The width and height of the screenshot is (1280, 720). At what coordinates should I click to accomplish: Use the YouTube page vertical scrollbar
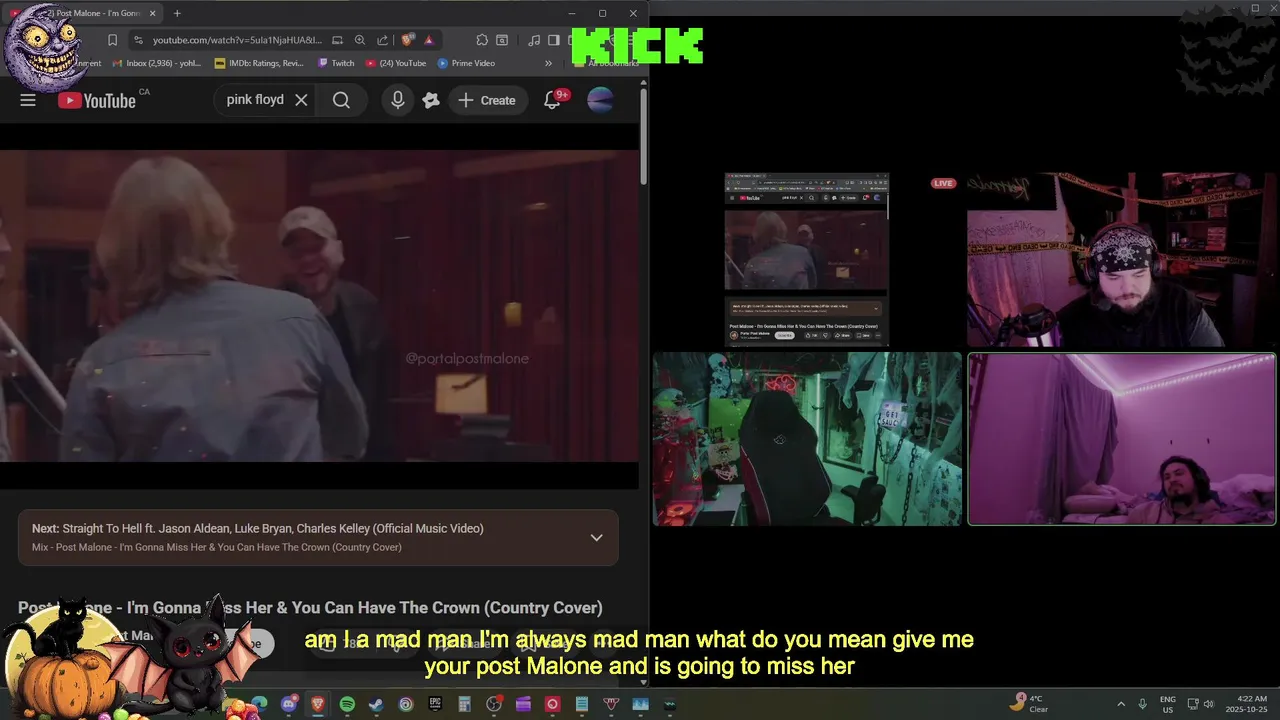tap(643, 138)
